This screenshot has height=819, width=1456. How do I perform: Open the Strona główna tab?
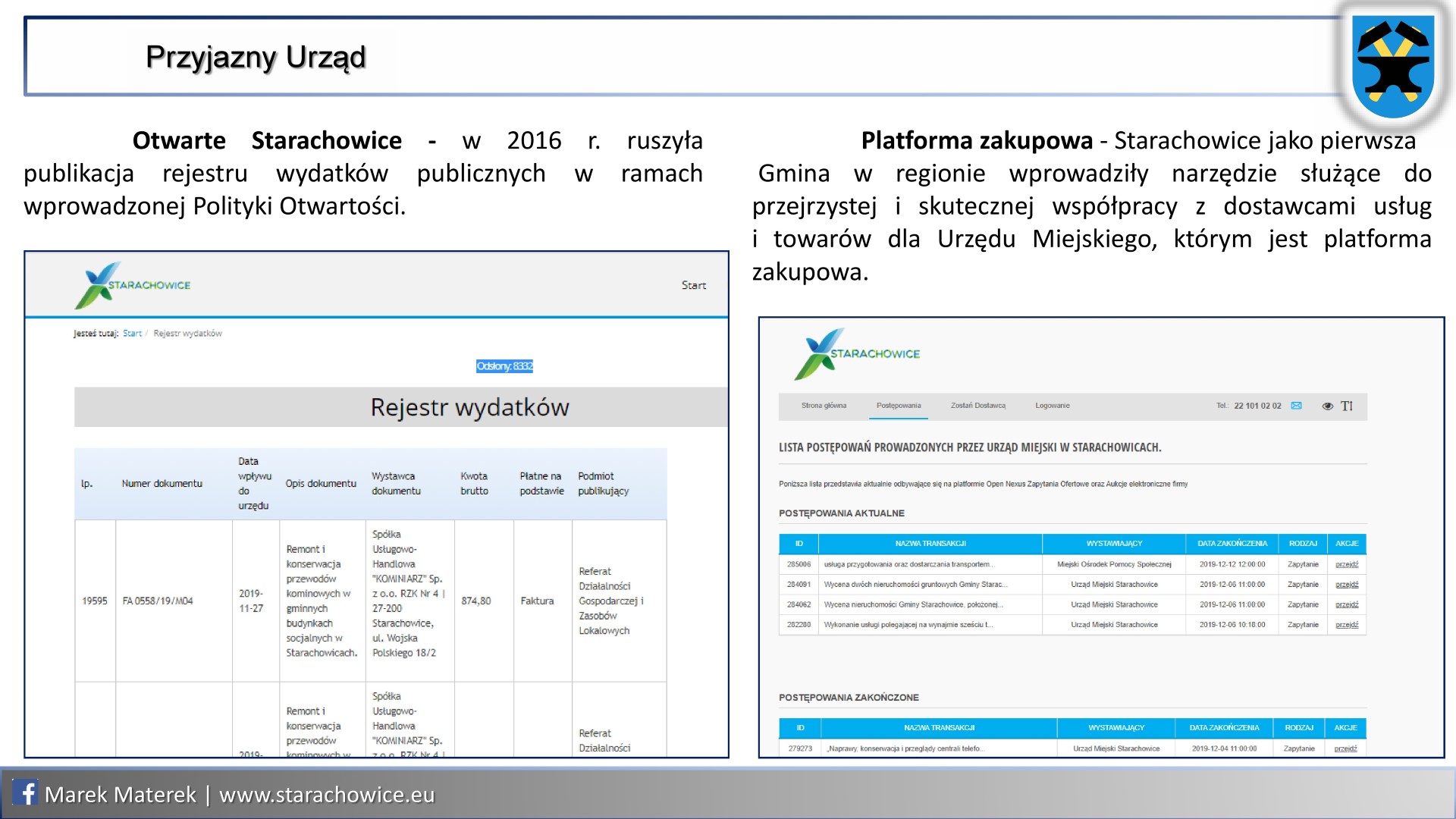pyautogui.click(x=824, y=406)
